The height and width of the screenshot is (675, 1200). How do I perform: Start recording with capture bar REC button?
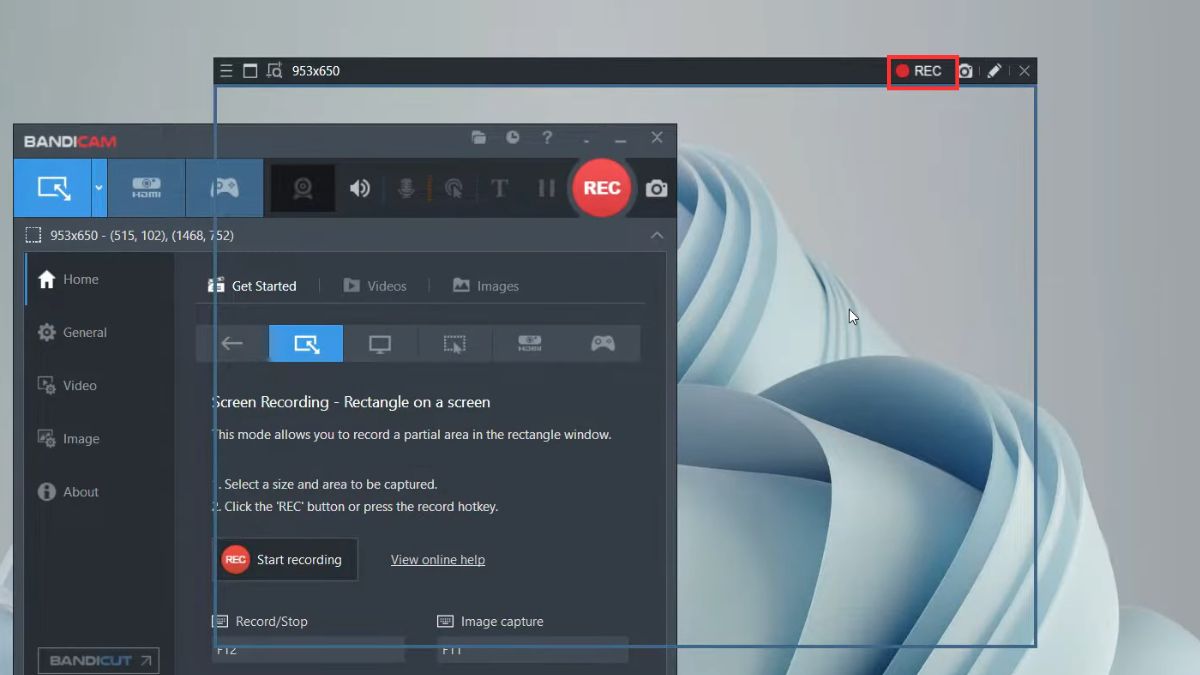point(919,71)
